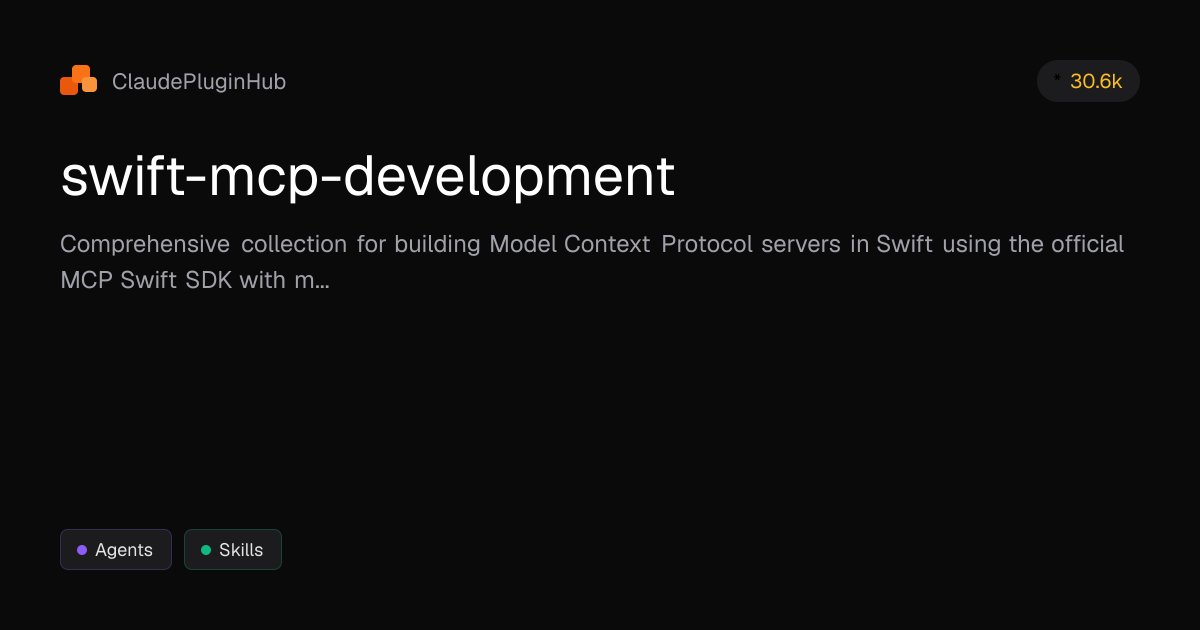The width and height of the screenshot is (1200, 630).
Task: Click the purple dot beside Agents
Action: click(x=82, y=550)
